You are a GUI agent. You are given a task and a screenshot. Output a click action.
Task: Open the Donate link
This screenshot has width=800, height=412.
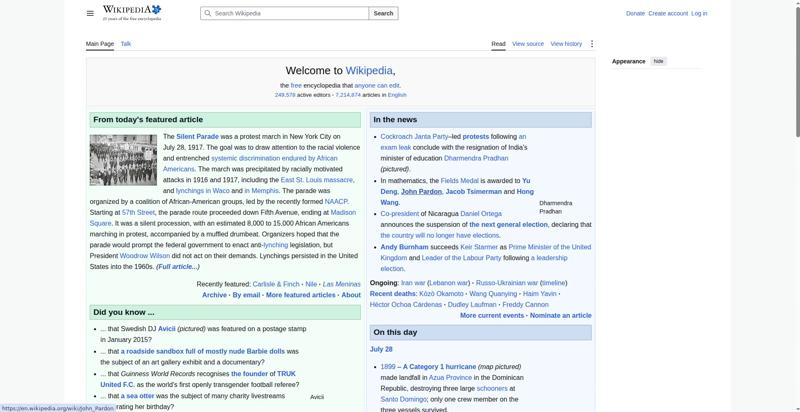[x=635, y=13]
